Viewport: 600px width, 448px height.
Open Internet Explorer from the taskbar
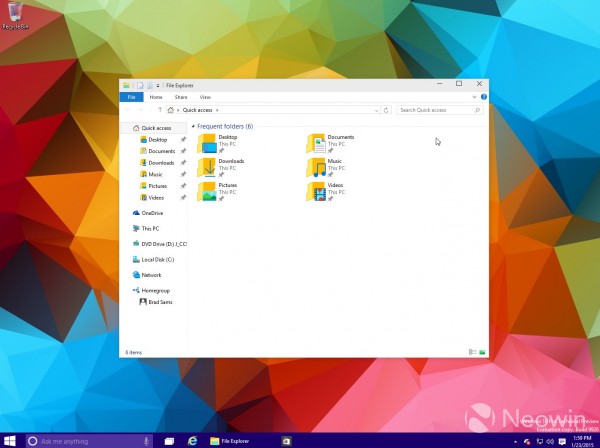[x=189, y=440]
